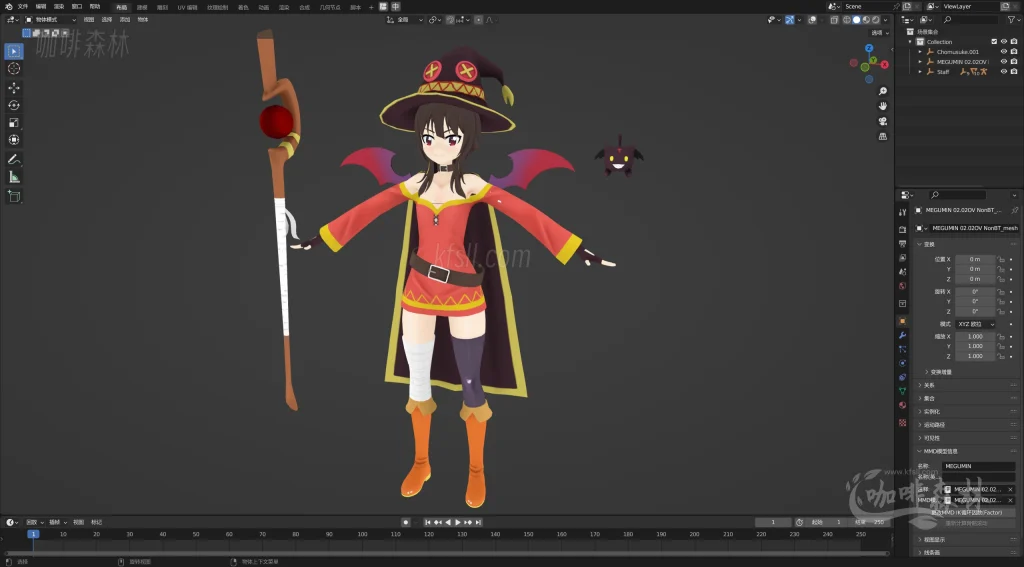
Task: Open the World properties tab
Action: pyautogui.click(x=903, y=285)
